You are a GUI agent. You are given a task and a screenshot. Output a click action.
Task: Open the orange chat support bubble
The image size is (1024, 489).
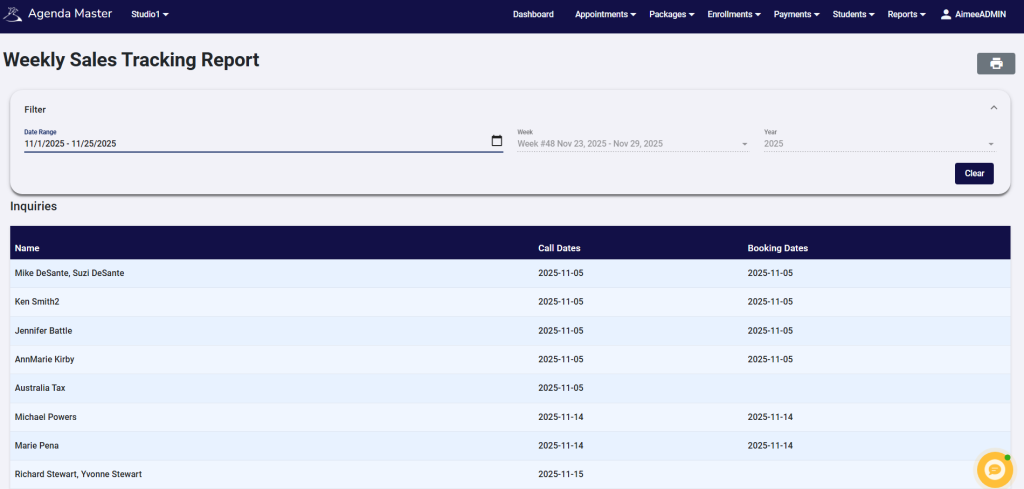pos(994,469)
